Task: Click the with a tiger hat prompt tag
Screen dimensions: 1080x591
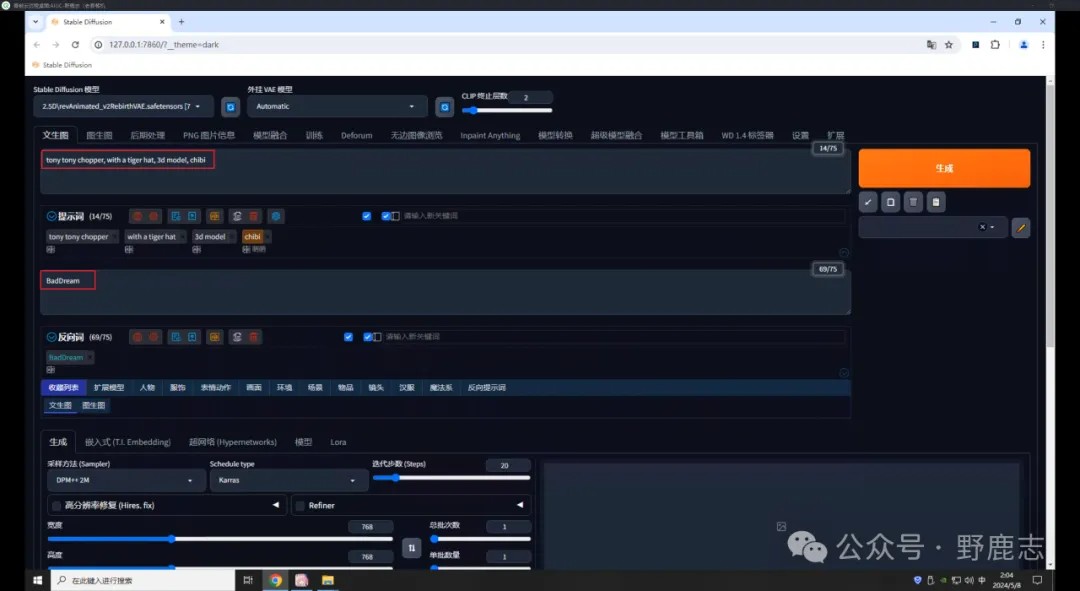Action: (x=152, y=236)
